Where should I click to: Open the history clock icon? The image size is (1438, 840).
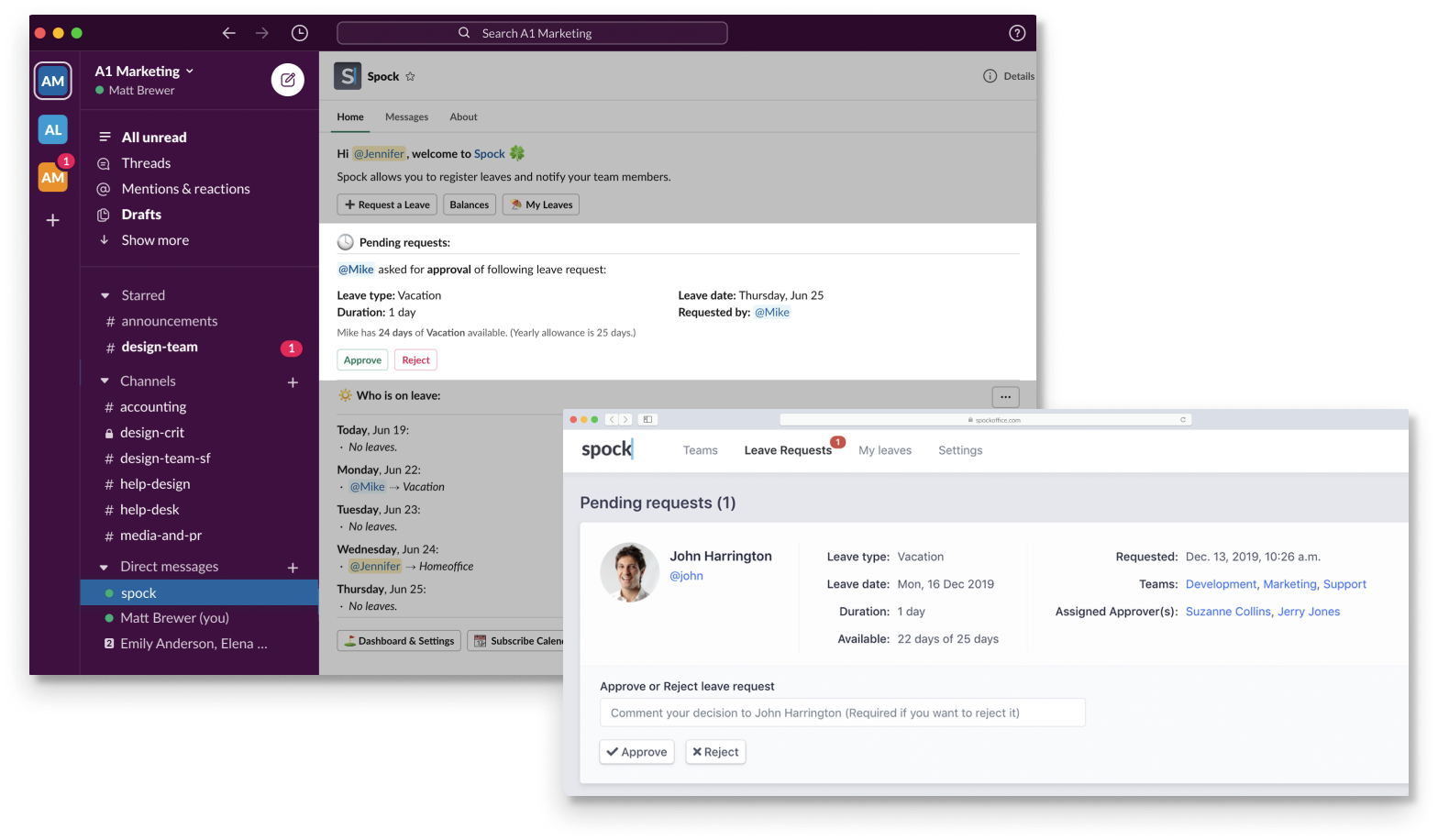299,33
